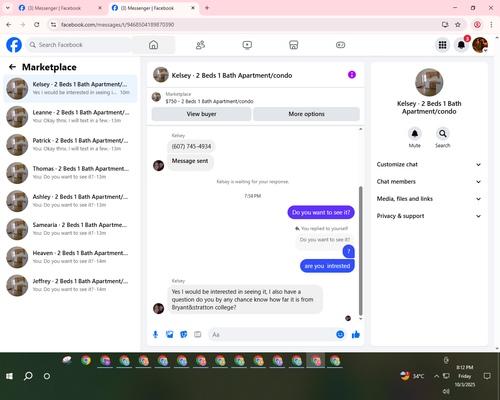Open the account profile picture menu
500x400 pixels.
pyautogui.click(x=480, y=45)
